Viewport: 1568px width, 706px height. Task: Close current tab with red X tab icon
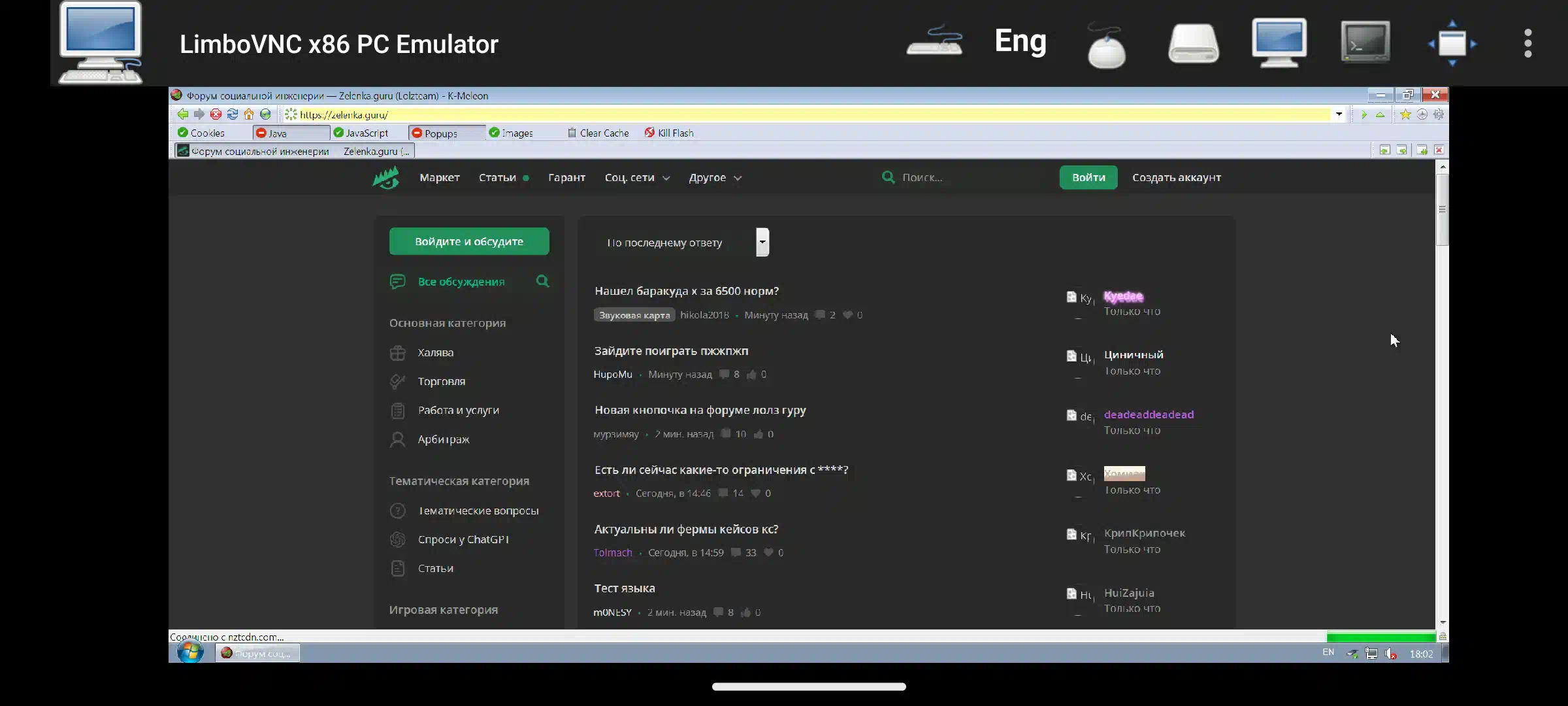(1439, 150)
